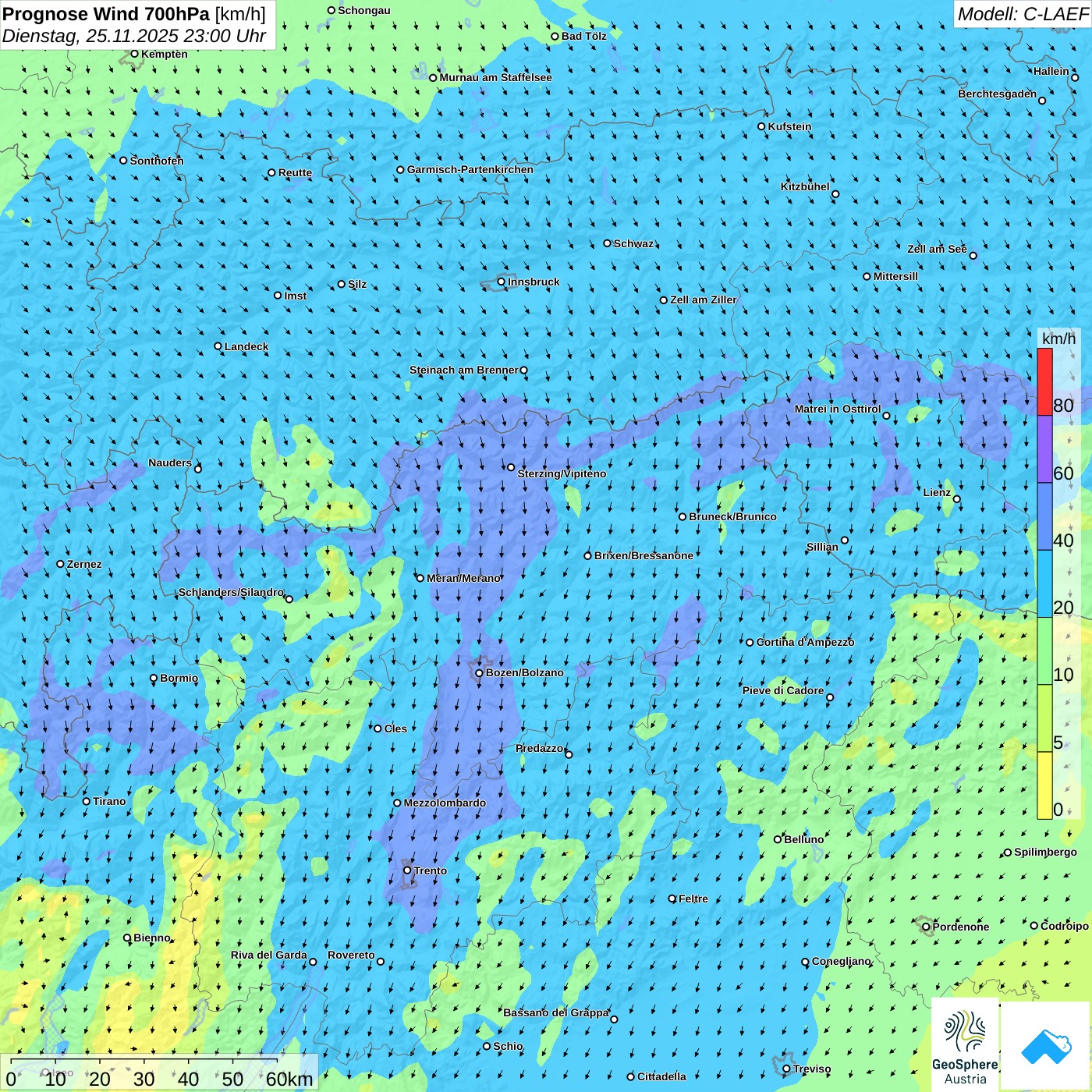Screen dimensions: 1092x1092
Task: Click the 'Mezzolombardo' label
Action: point(445,803)
